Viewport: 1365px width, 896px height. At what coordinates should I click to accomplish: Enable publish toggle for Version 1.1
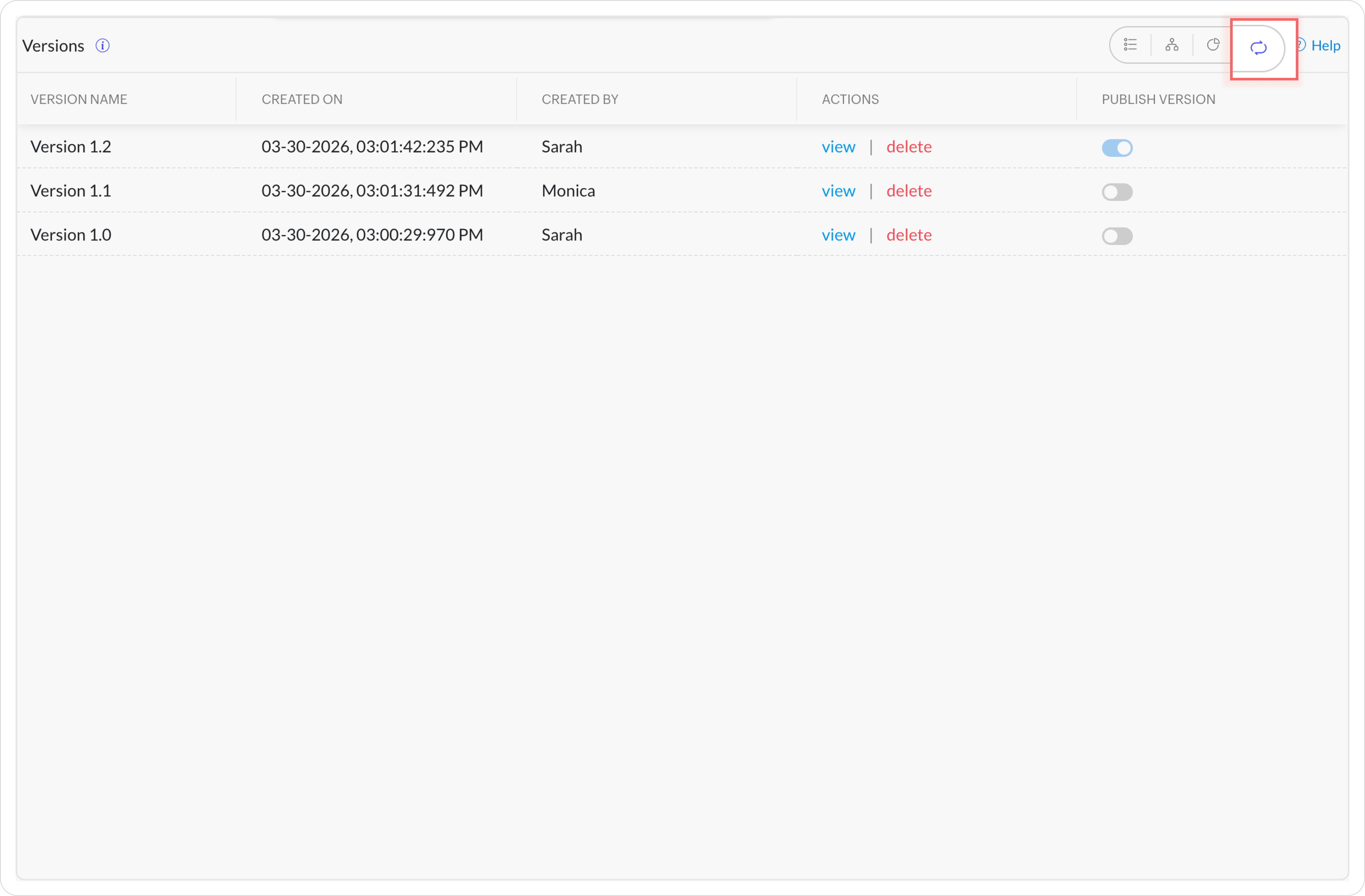pos(1117,192)
